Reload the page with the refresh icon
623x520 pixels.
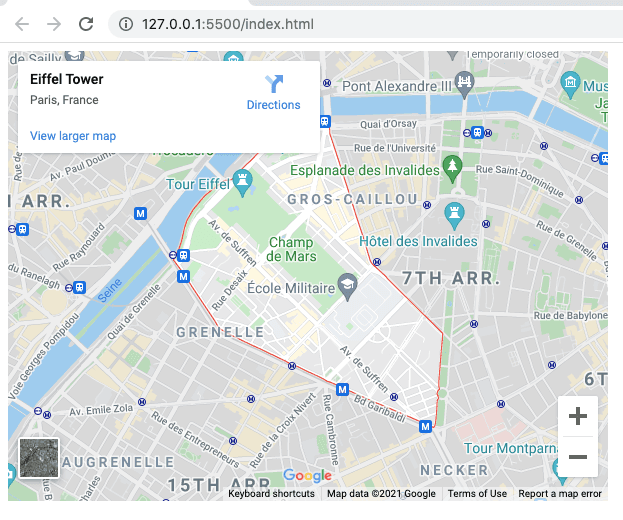pos(87,24)
